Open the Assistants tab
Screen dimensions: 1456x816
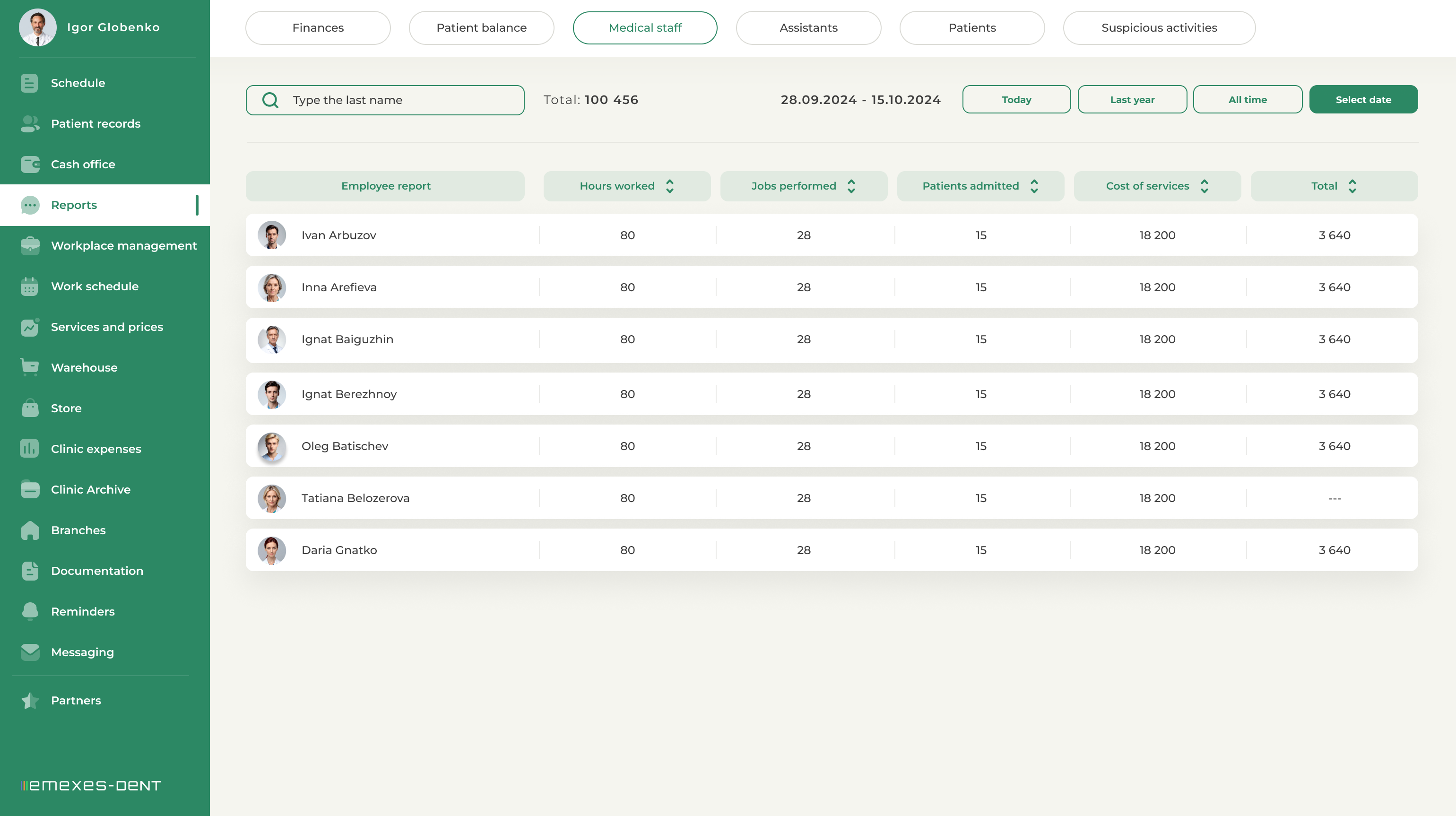coord(808,28)
